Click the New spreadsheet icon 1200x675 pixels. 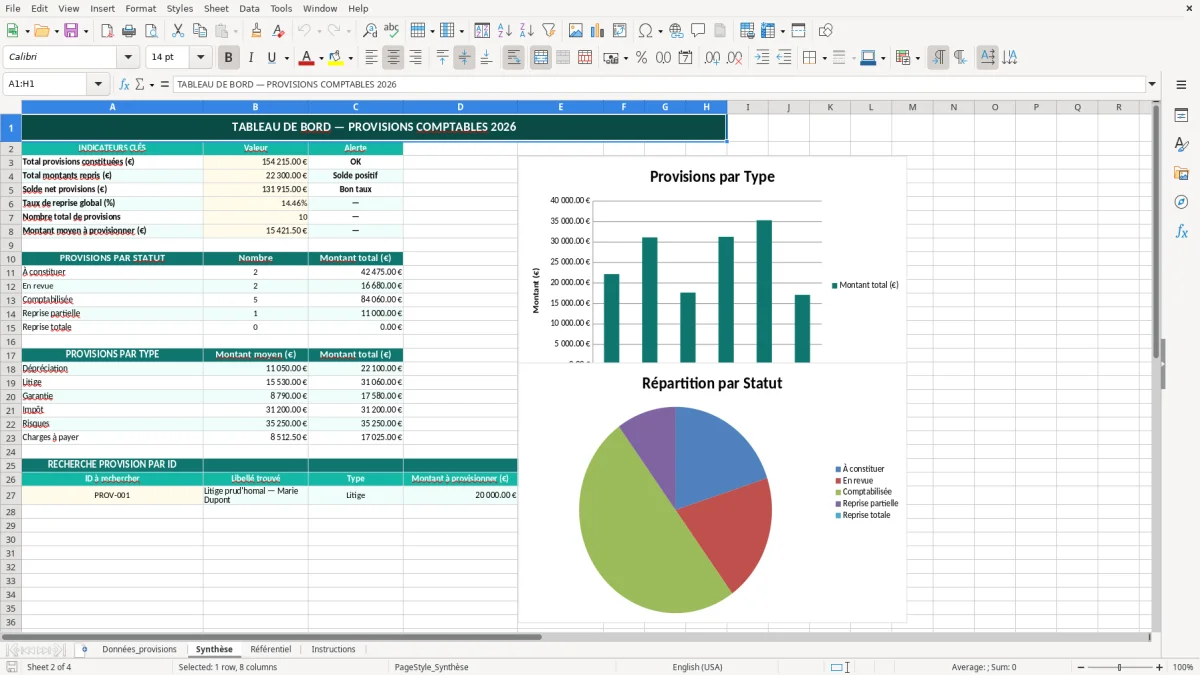point(12,31)
